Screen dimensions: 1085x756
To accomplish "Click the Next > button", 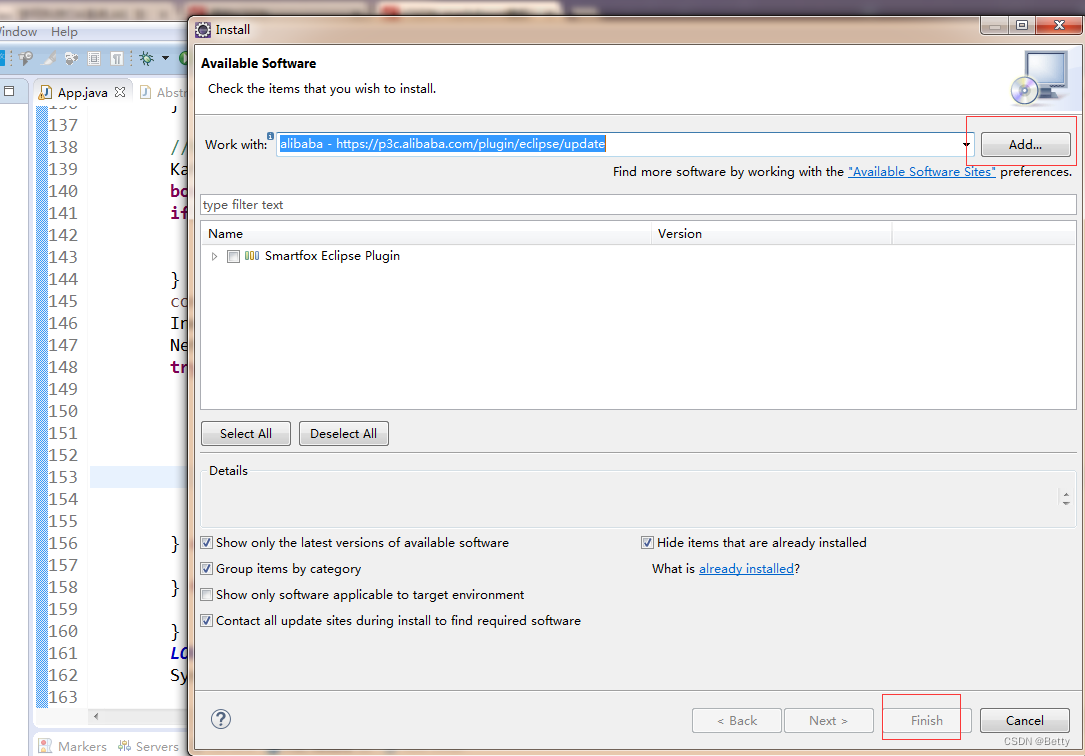I will 828,721.
